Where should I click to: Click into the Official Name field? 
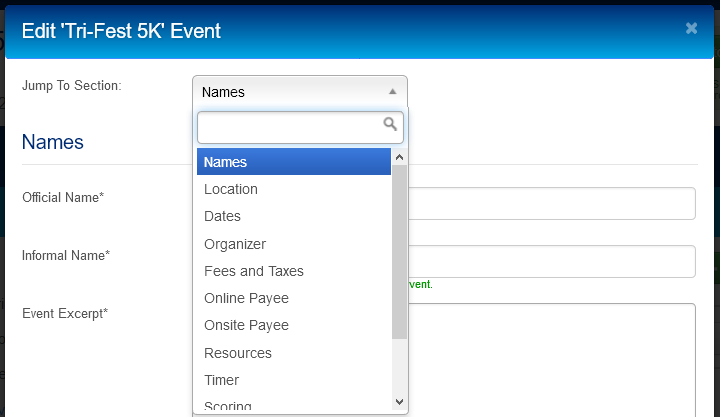click(551, 203)
